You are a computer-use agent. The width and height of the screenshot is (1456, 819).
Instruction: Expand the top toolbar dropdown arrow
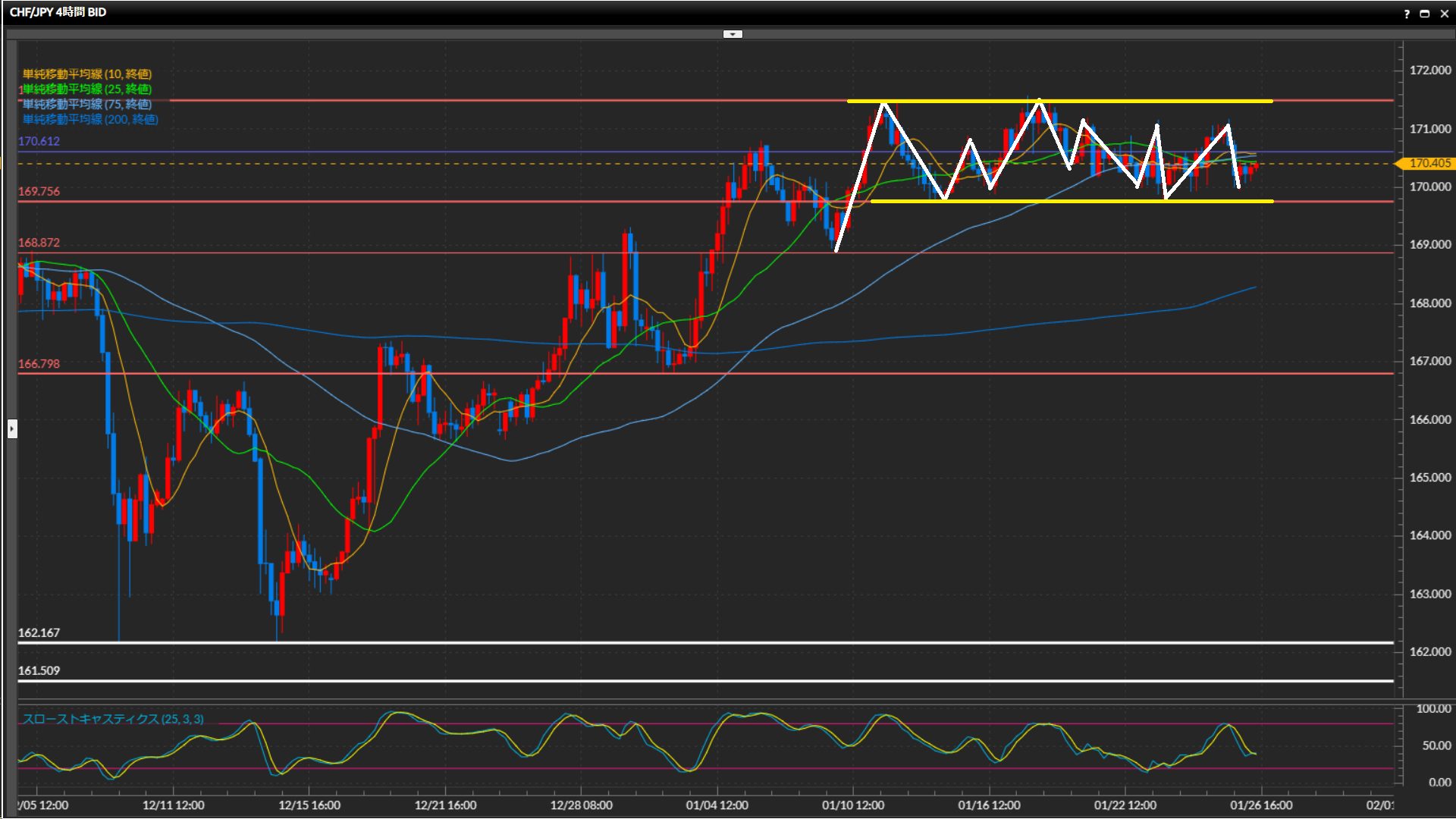pyautogui.click(x=733, y=34)
